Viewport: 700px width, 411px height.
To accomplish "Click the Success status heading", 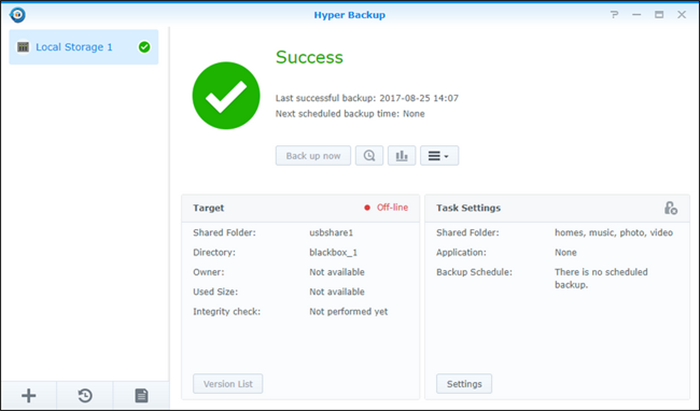I will (x=309, y=57).
